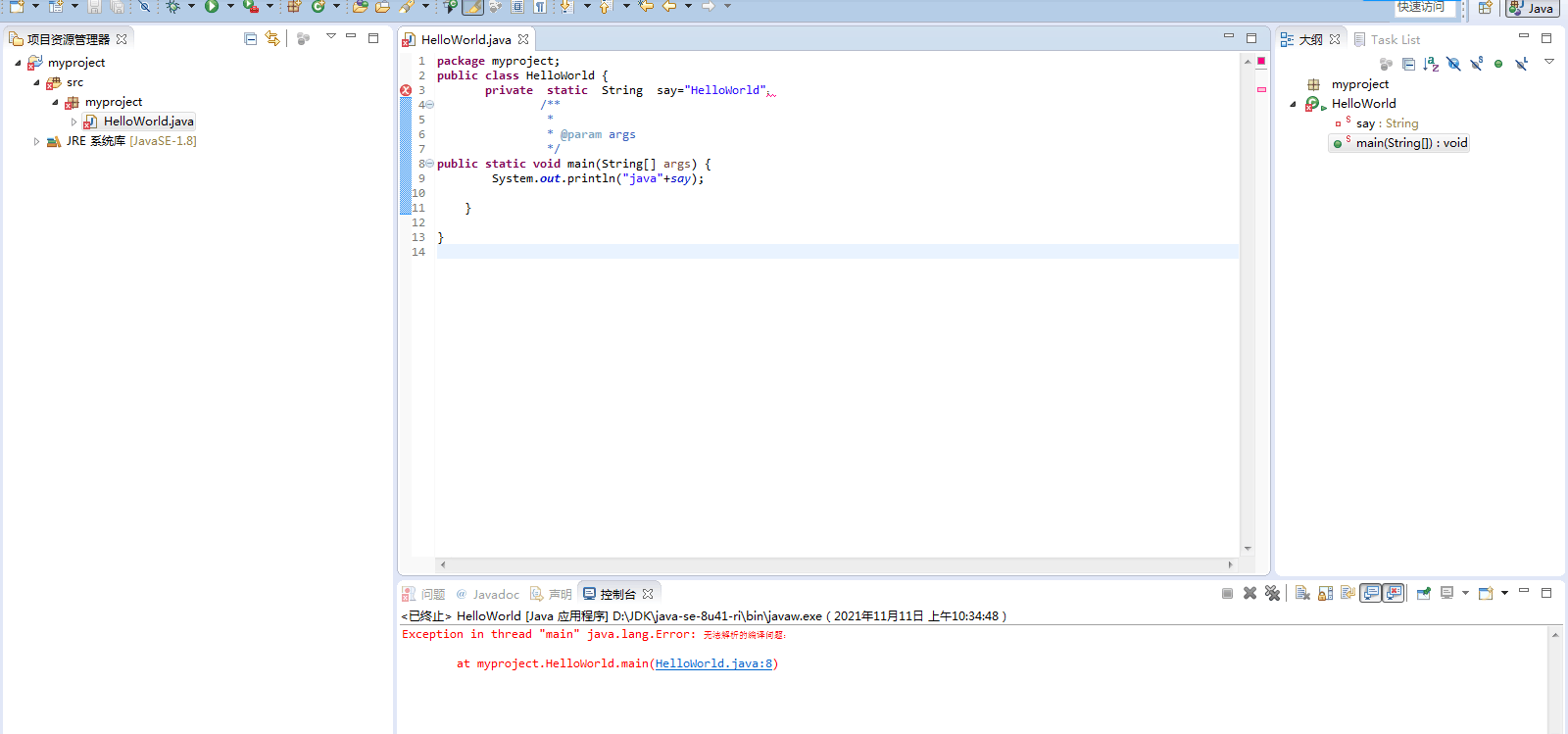Click Remove Launch X icon in Console
The width and height of the screenshot is (1568, 734).
1249,593
